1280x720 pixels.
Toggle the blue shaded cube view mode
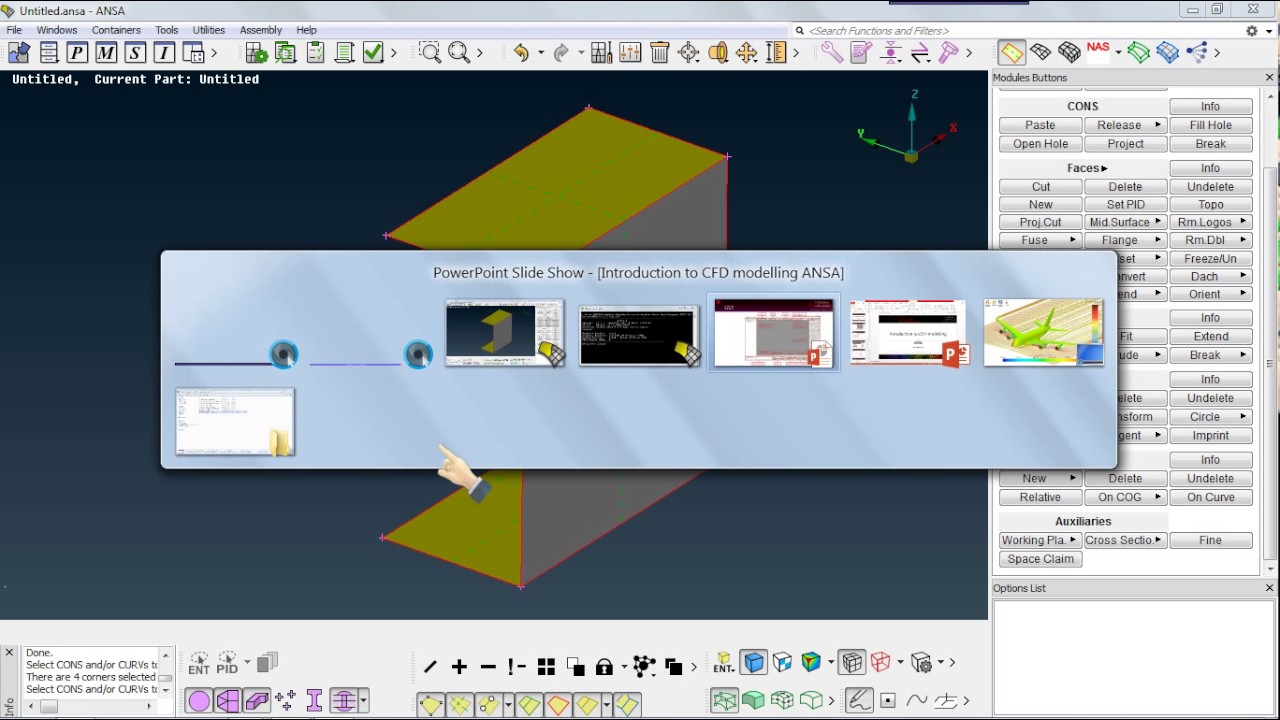coord(754,663)
